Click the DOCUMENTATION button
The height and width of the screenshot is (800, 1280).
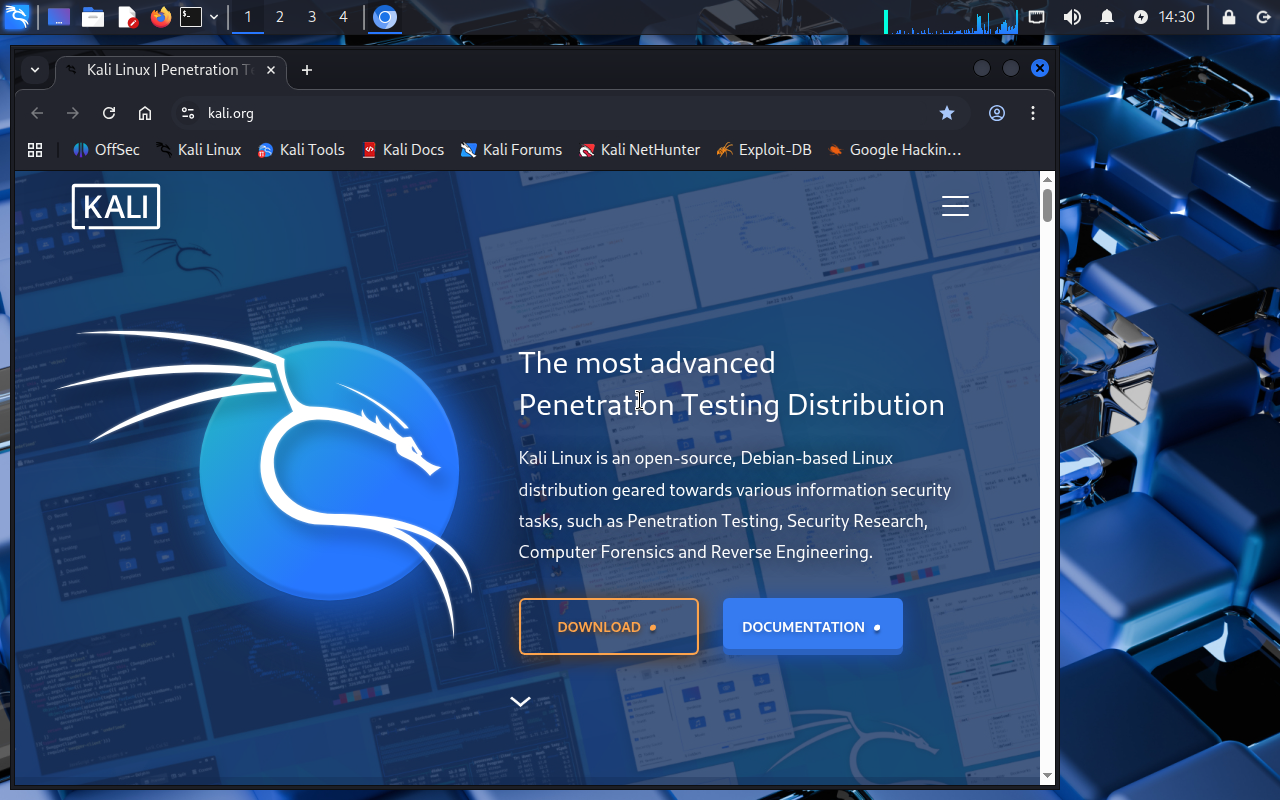(812, 627)
